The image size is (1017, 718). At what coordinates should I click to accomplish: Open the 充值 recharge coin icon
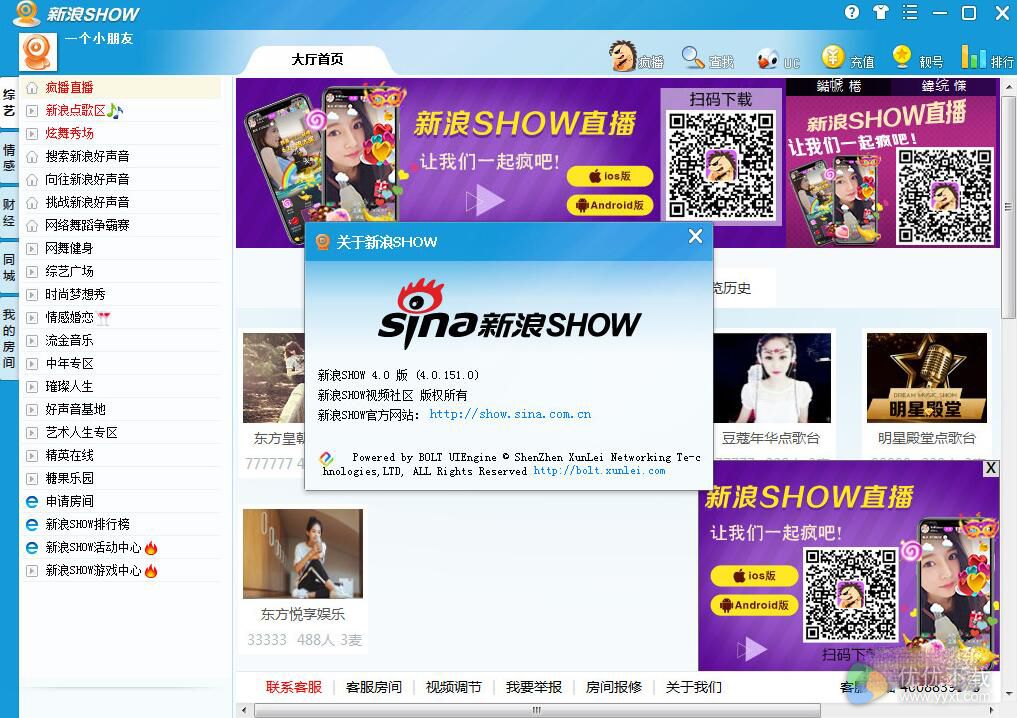pyautogui.click(x=848, y=58)
